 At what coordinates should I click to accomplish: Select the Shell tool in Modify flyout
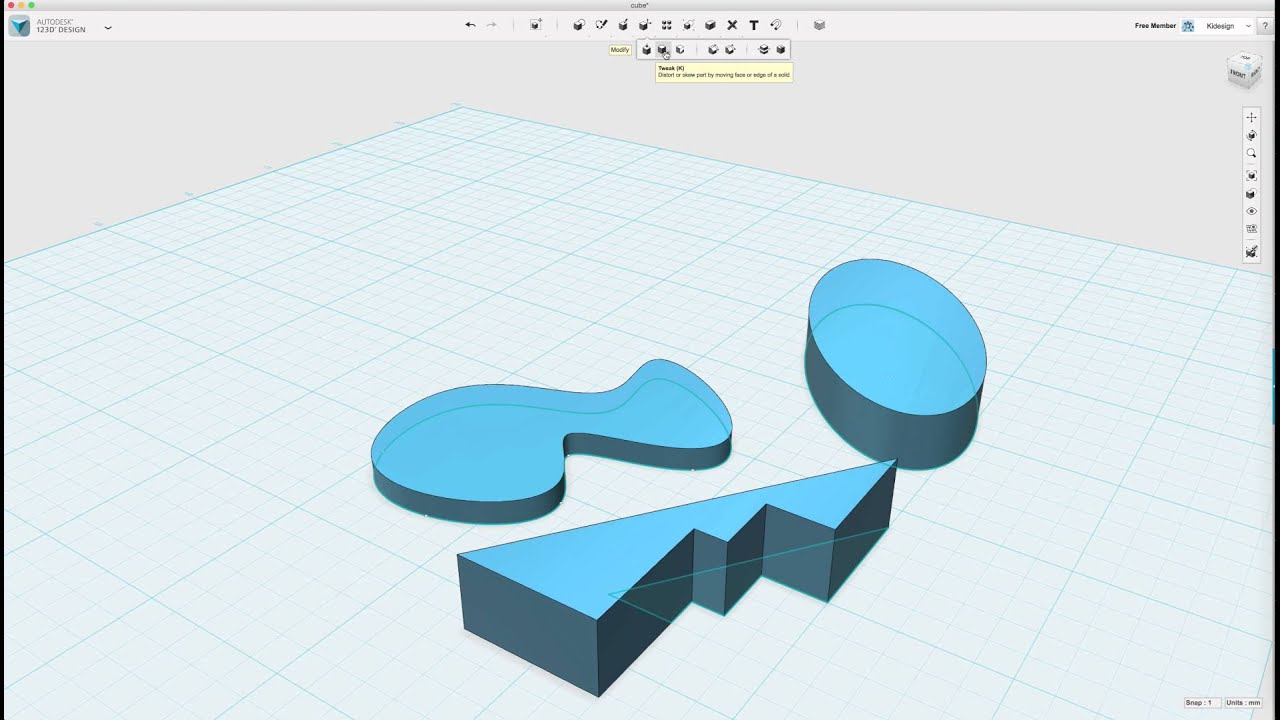[781, 49]
